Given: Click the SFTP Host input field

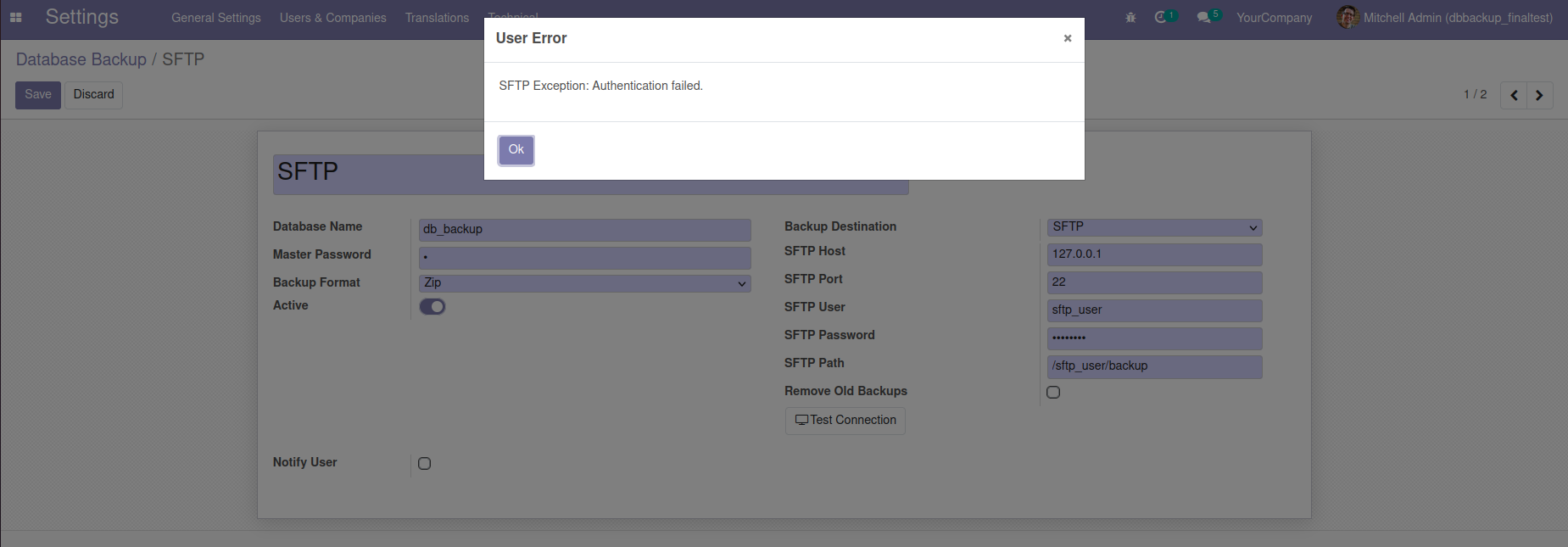Looking at the screenshot, I should [1154, 254].
